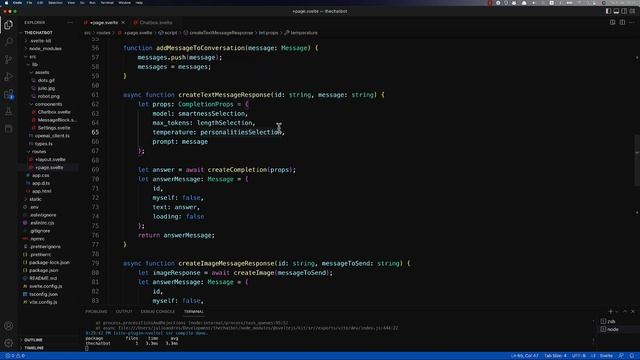The width and height of the screenshot is (640, 360).
Task: Click createTextMessageResponse in breadcrumb
Action: click(221, 33)
